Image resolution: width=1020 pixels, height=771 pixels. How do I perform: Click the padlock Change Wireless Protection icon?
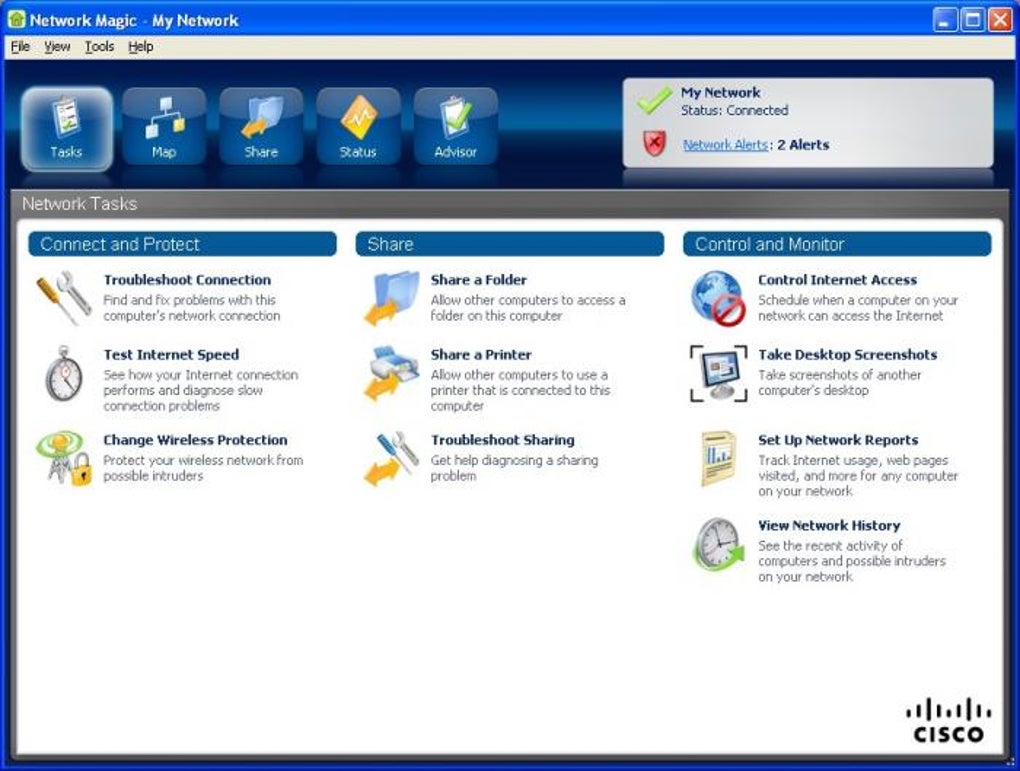coord(64,459)
